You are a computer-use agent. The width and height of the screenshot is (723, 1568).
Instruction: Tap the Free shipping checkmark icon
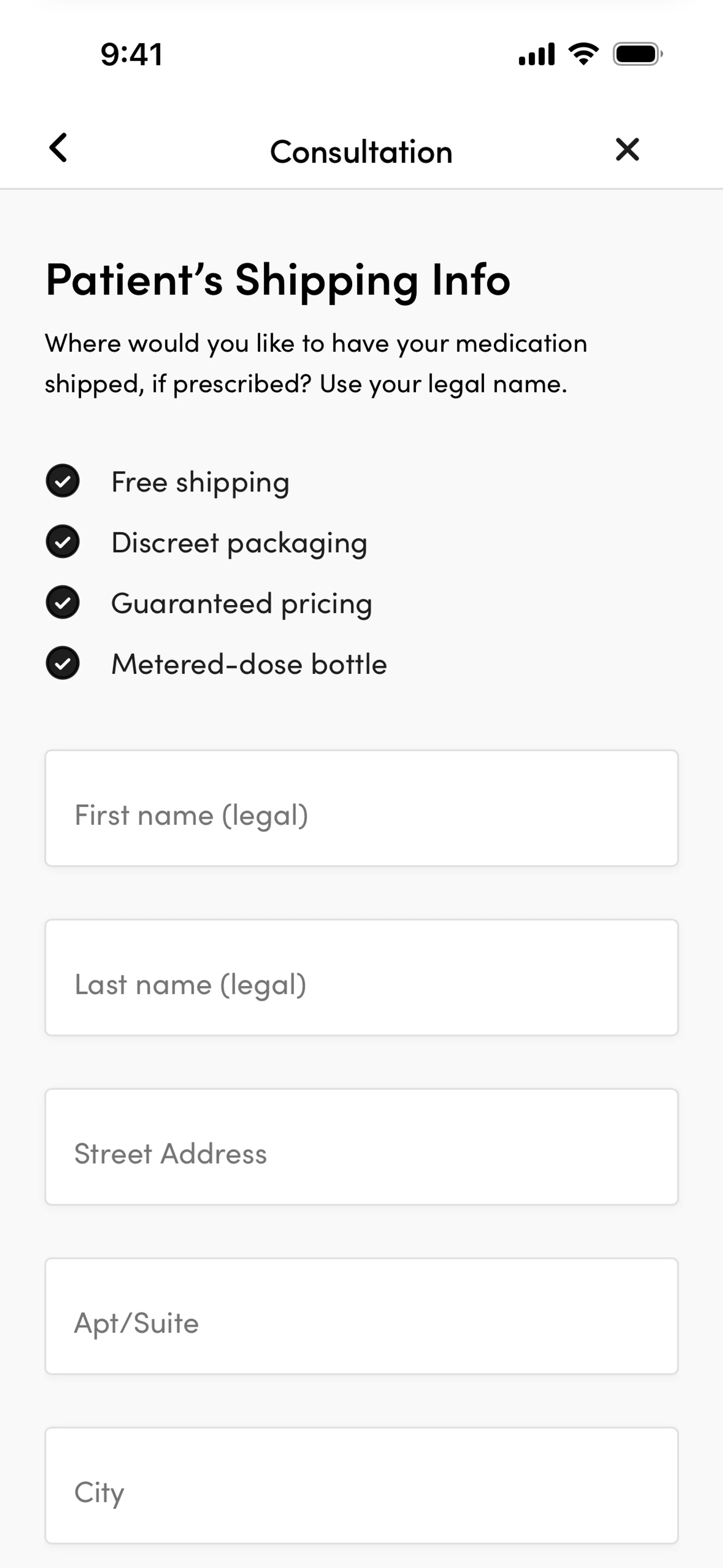[x=63, y=481]
